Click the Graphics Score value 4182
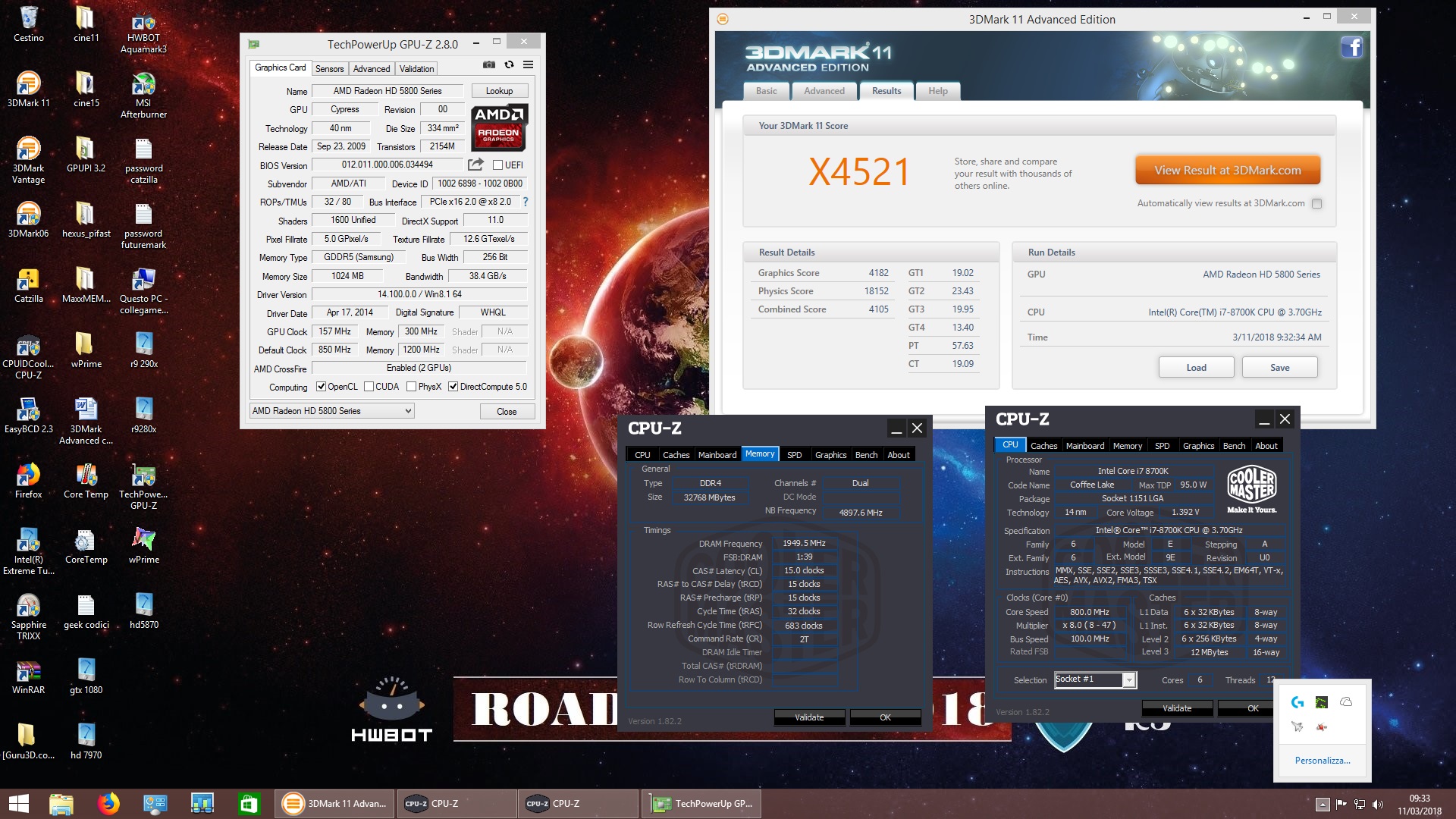Viewport: 1456px width, 819px height. point(878,273)
